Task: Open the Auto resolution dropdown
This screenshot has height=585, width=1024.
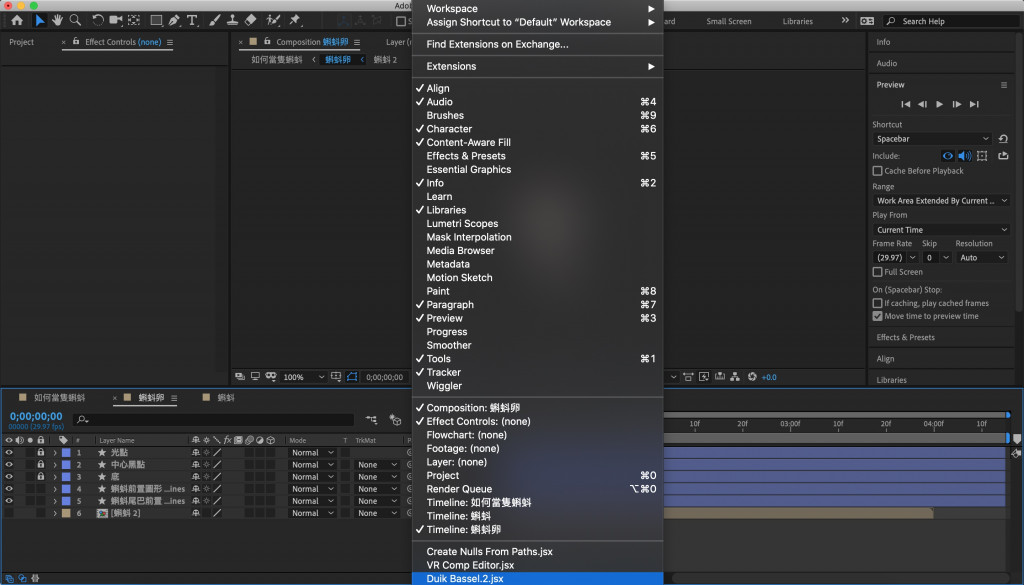Action: point(981,258)
